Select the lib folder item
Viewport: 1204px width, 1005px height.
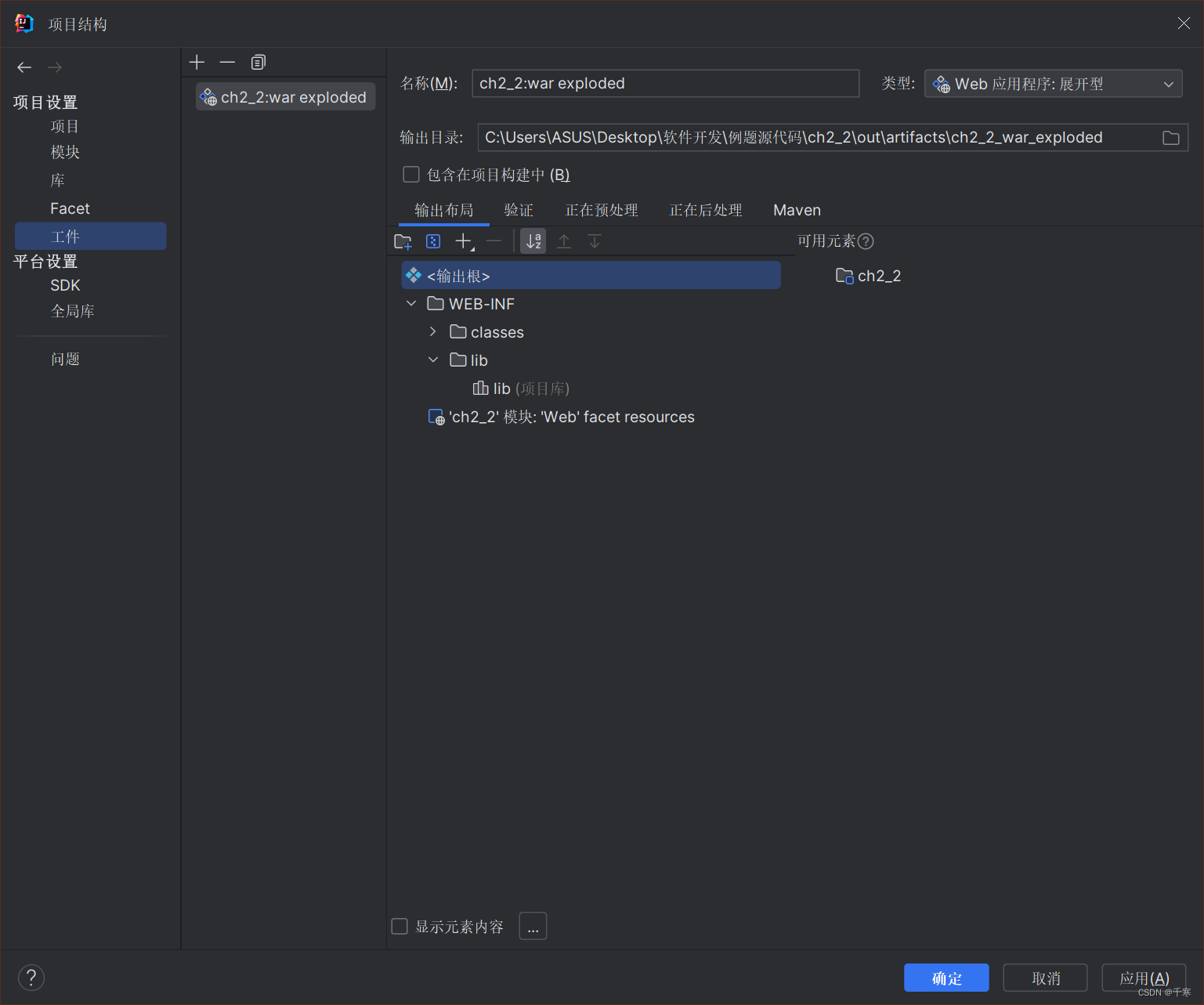pos(469,360)
